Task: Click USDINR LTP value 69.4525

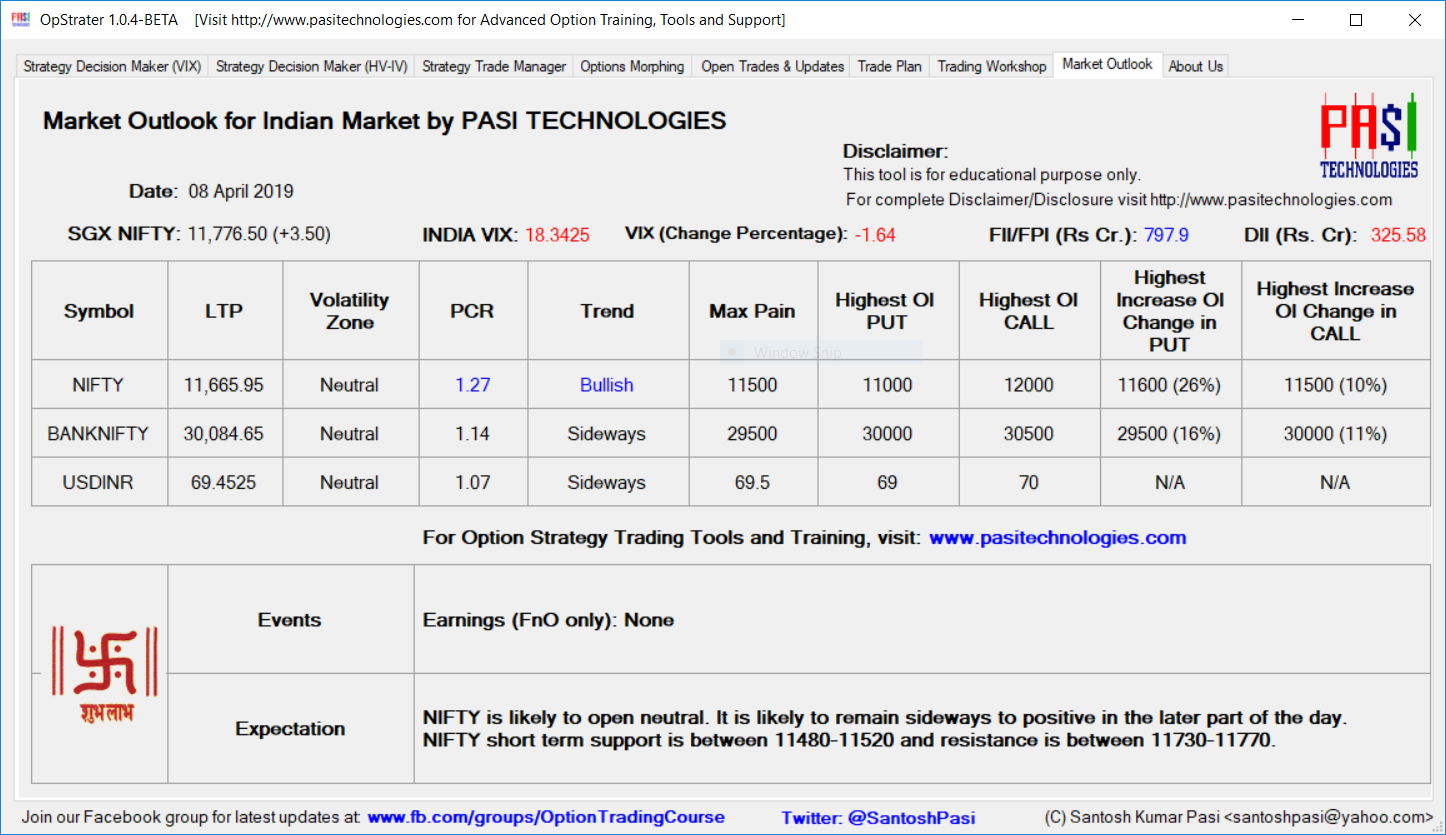Action: pyautogui.click(x=224, y=482)
